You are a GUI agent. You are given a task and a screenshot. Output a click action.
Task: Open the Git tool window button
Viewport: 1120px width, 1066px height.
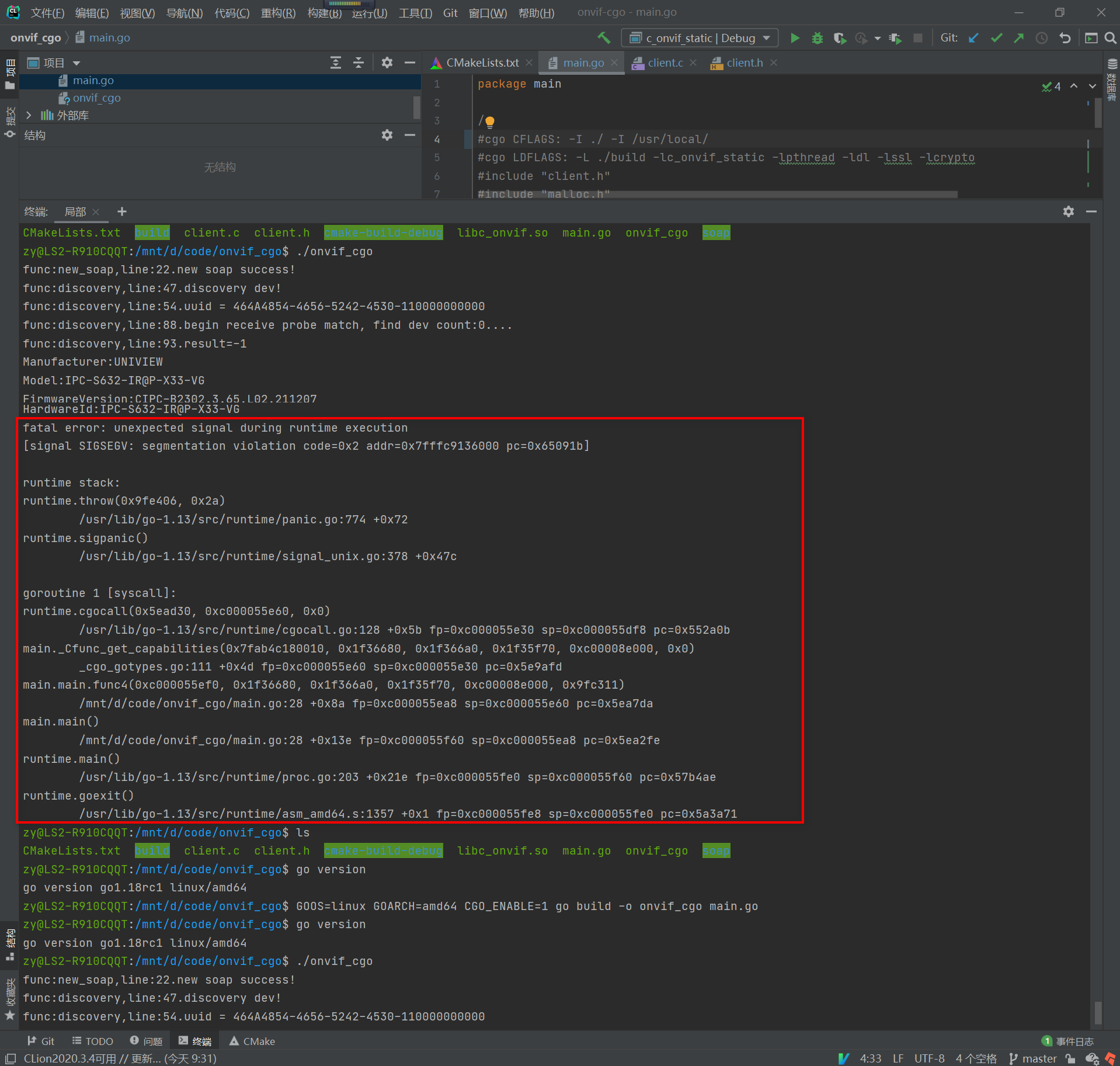coord(41,1041)
